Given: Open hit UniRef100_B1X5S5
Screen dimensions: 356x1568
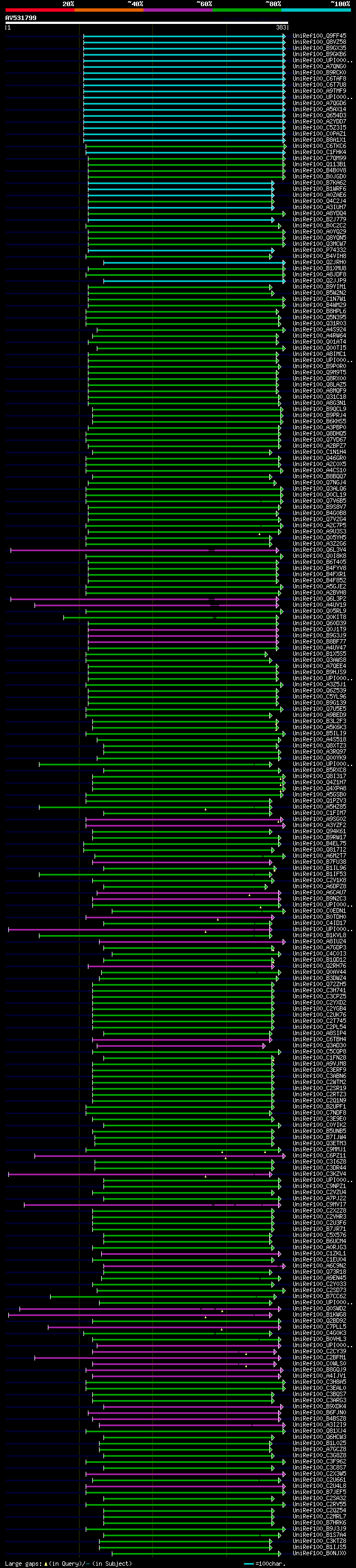Looking at the screenshot, I should (319, 654).
